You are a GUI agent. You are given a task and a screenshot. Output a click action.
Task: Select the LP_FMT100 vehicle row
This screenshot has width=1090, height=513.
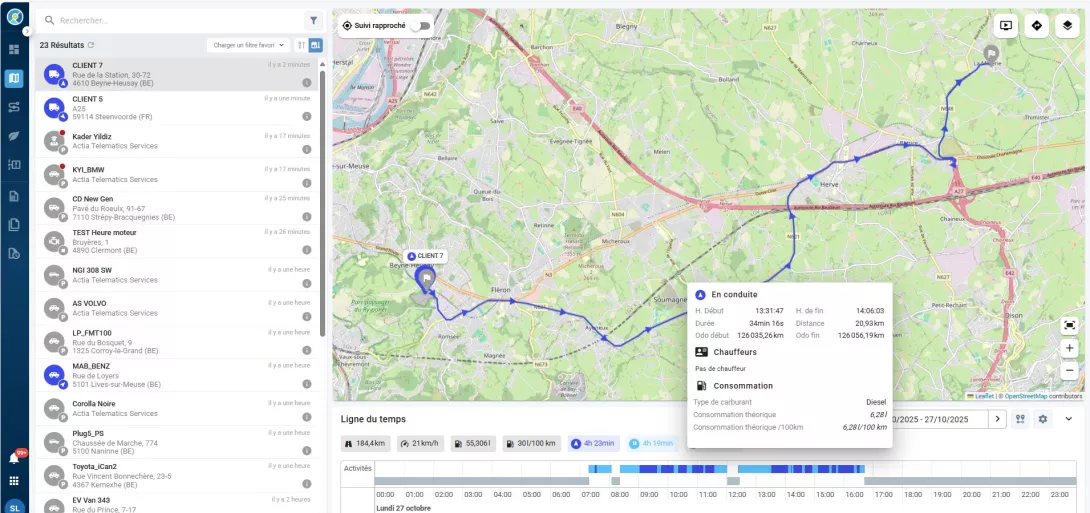tap(177, 341)
